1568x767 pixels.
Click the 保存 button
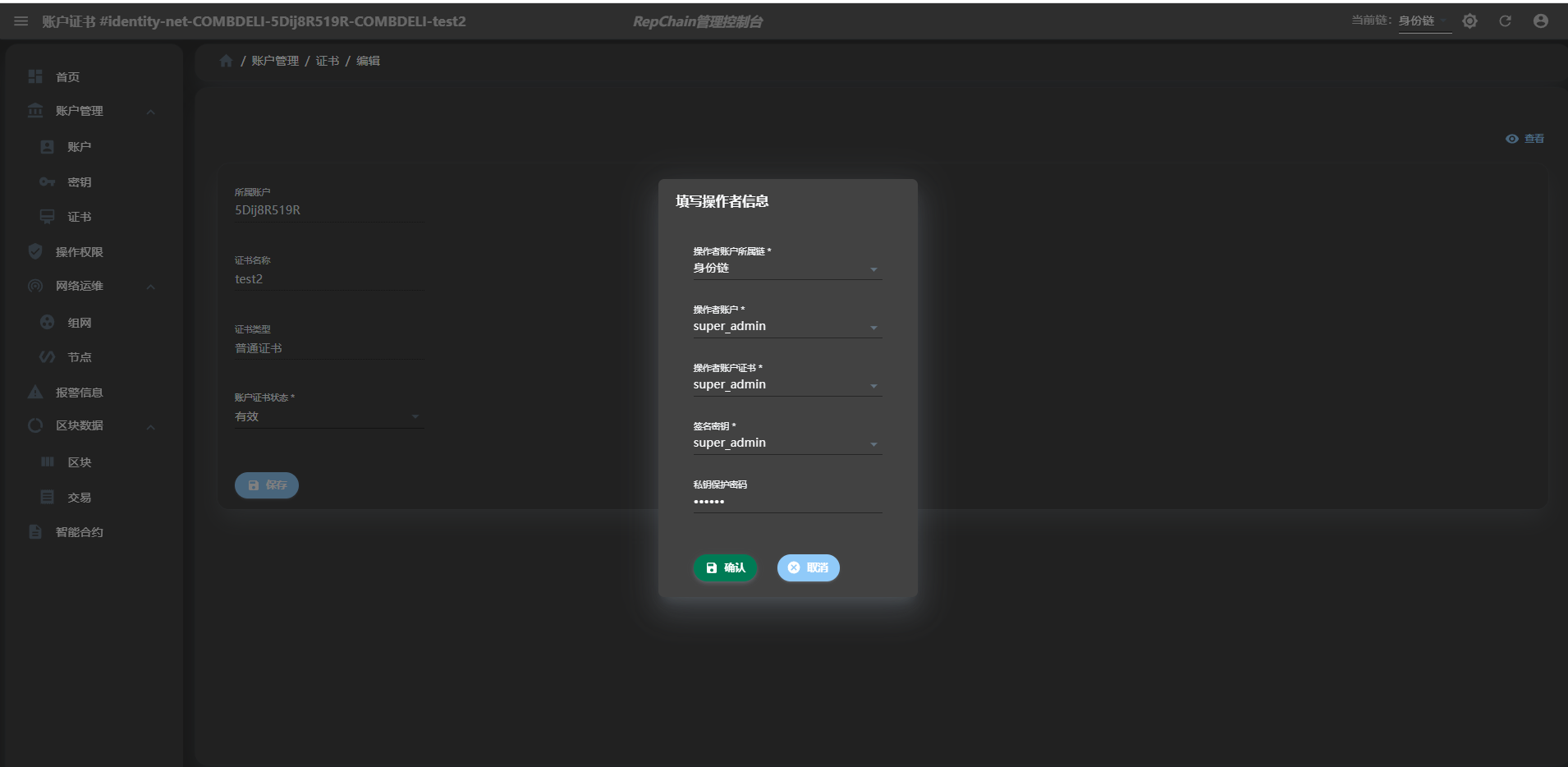click(267, 485)
